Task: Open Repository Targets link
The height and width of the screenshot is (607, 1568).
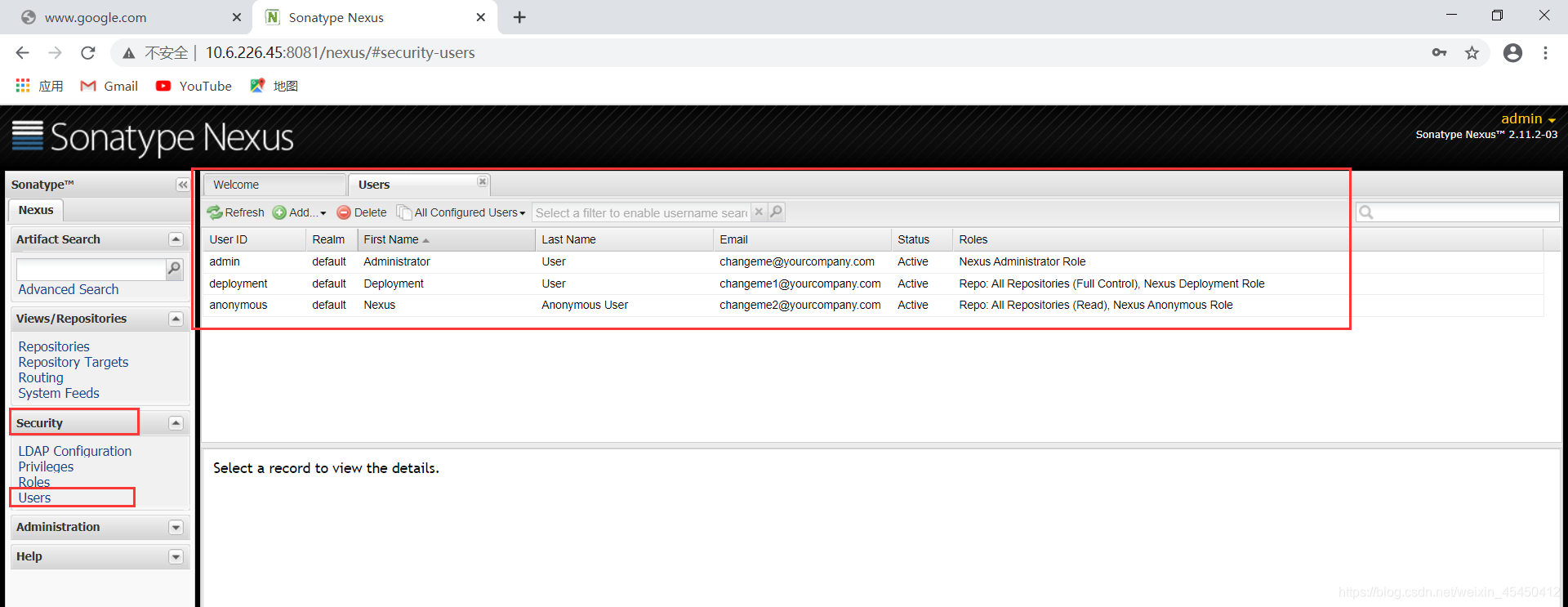Action: pos(73,362)
